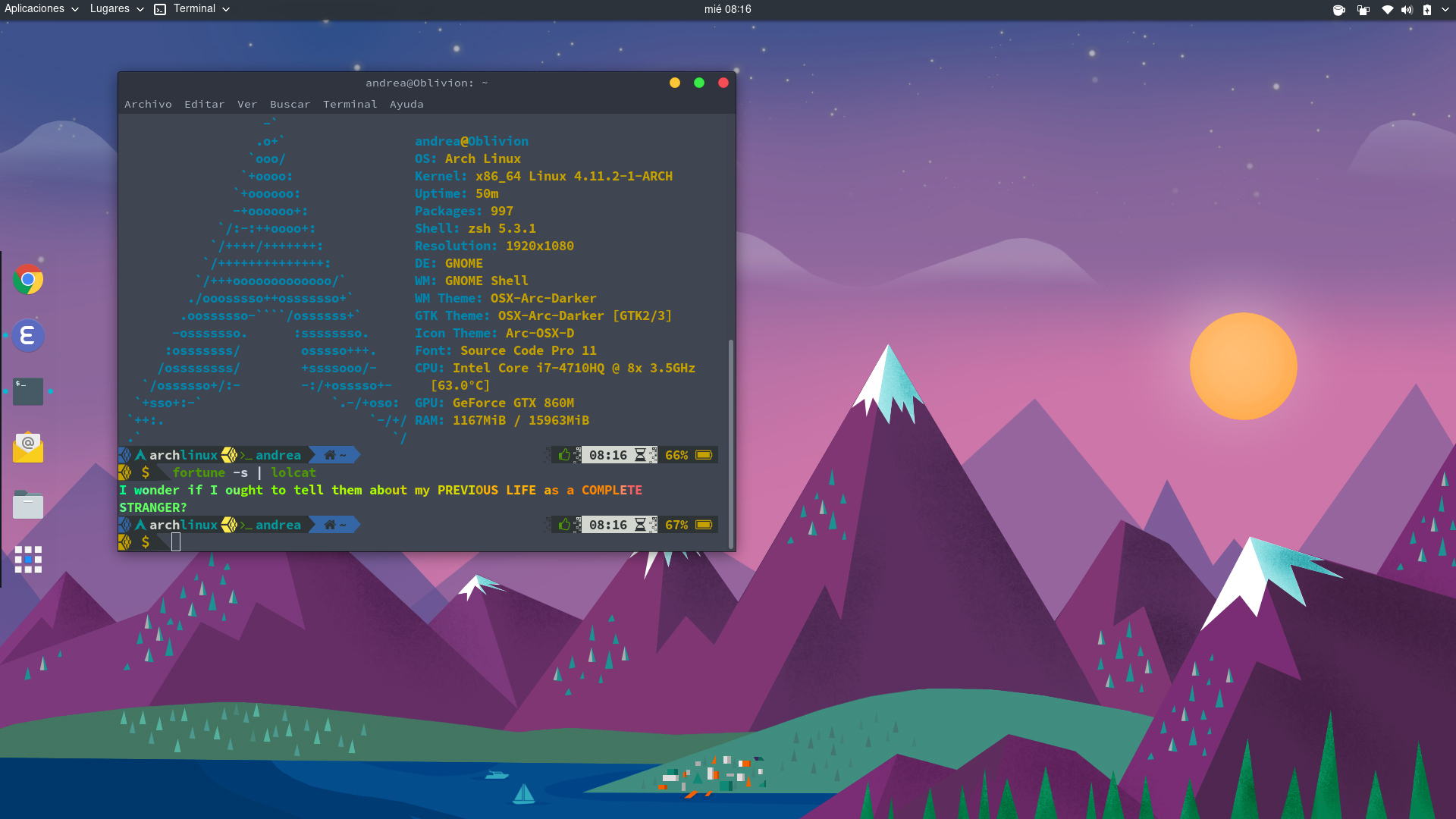Click the Wi-Fi status icon
This screenshot has height=819, width=1456.
point(1389,10)
